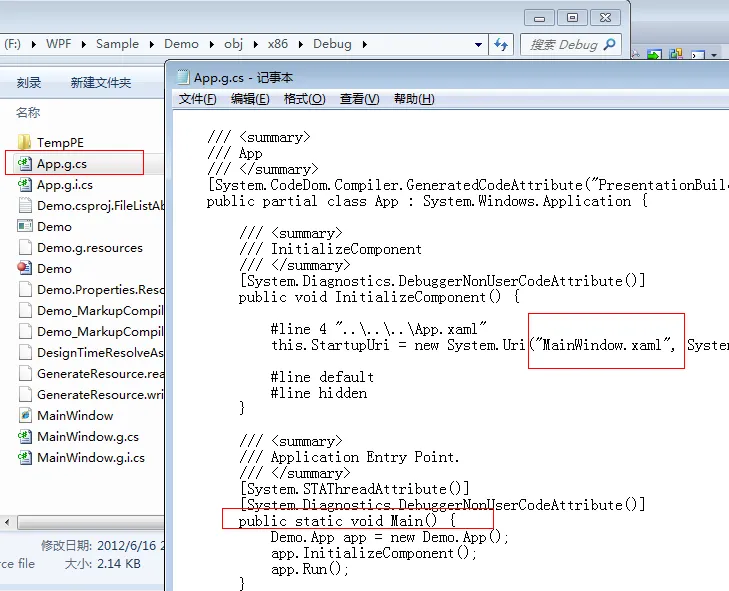Expand the arrow after obj in breadcrumb
The width and height of the screenshot is (729, 591).
256,44
